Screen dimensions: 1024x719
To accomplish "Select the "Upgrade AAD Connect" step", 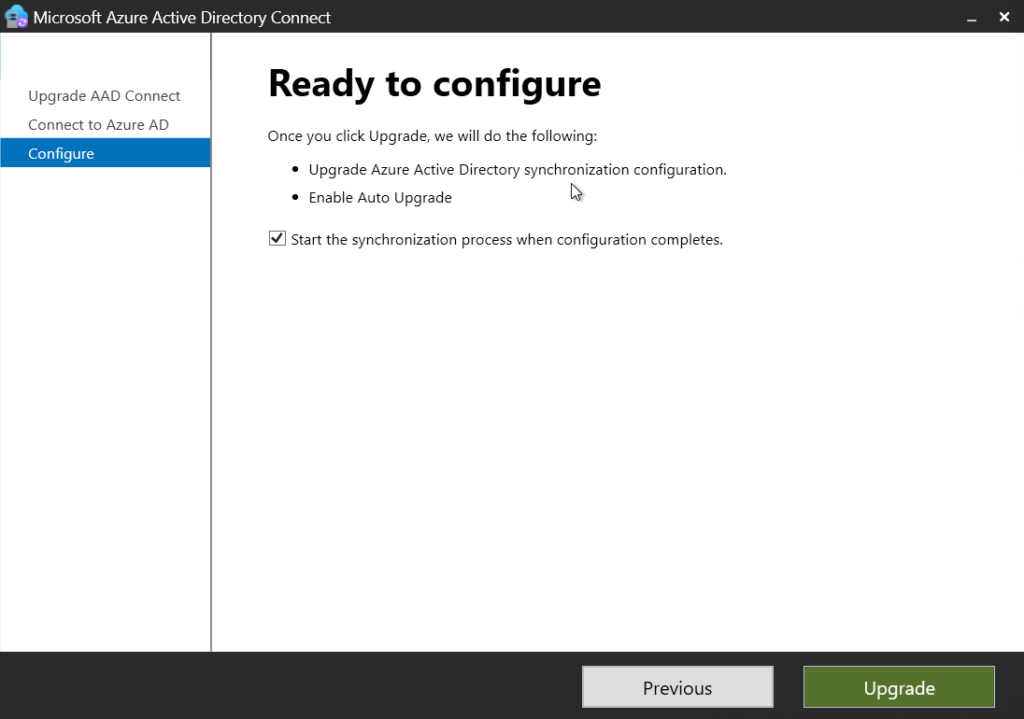I will click(103, 95).
